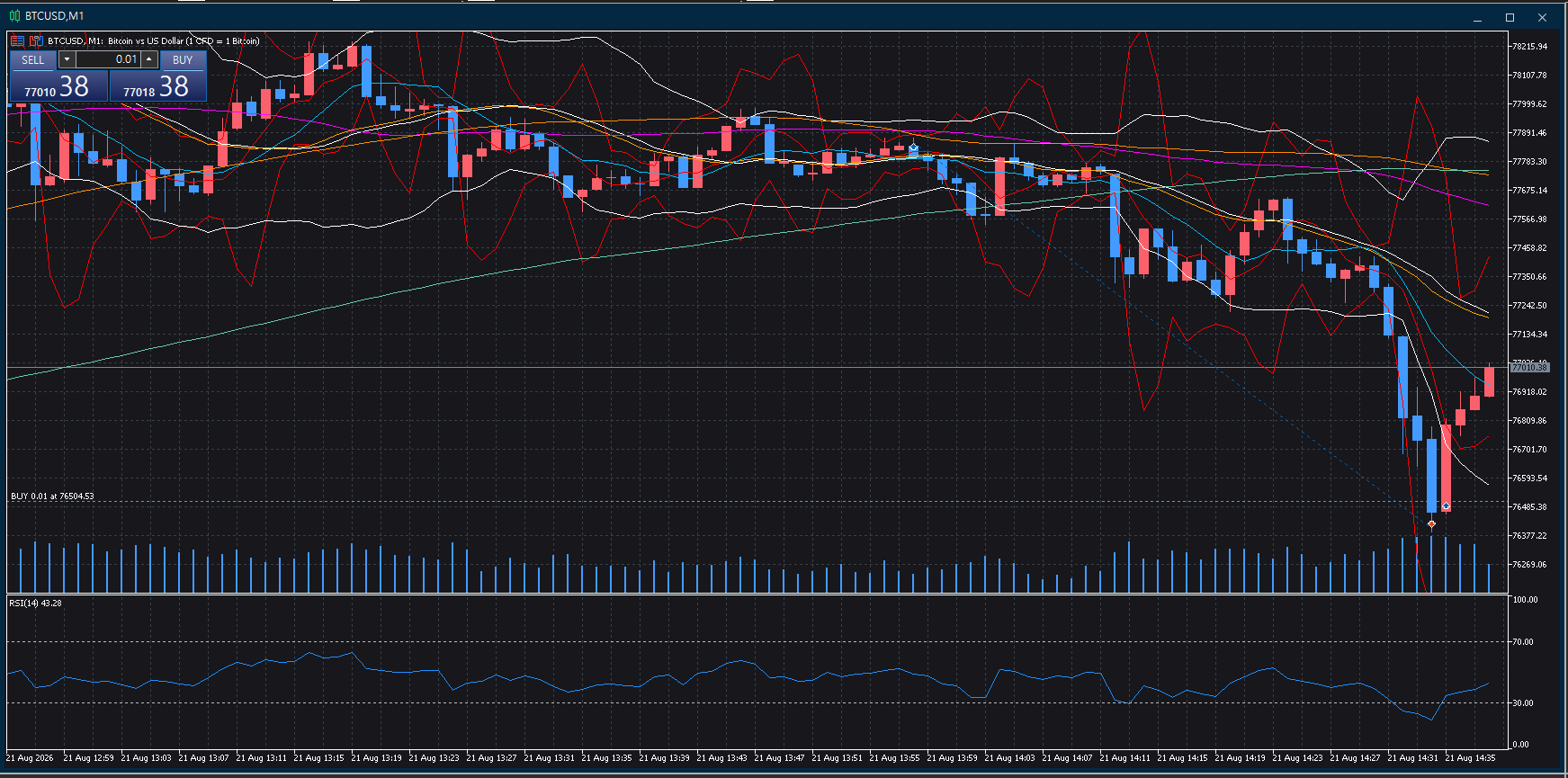The image size is (1568, 778).
Task: Decrease lot volume with the down arrow
Action: 67,59
